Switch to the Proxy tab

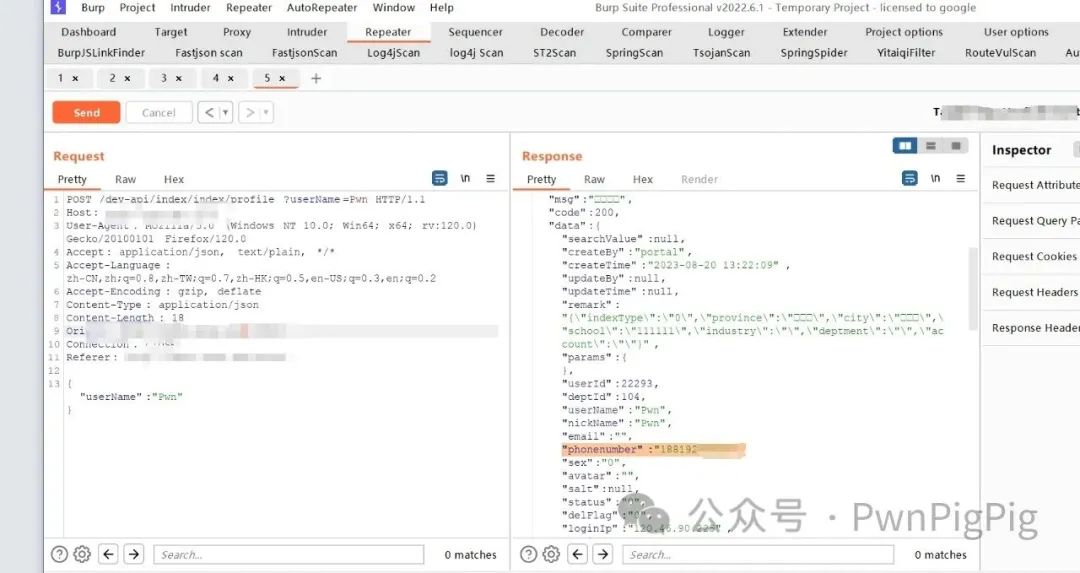(237, 32)
